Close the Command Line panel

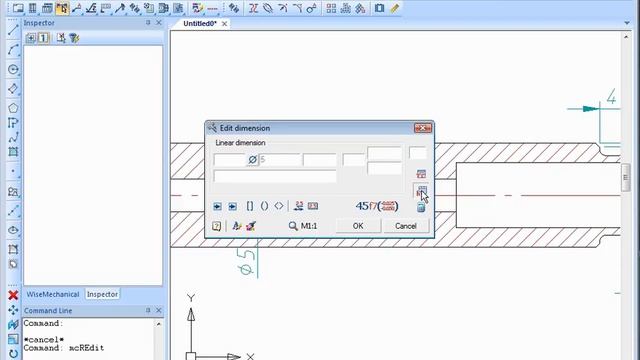tap(159, 311)
